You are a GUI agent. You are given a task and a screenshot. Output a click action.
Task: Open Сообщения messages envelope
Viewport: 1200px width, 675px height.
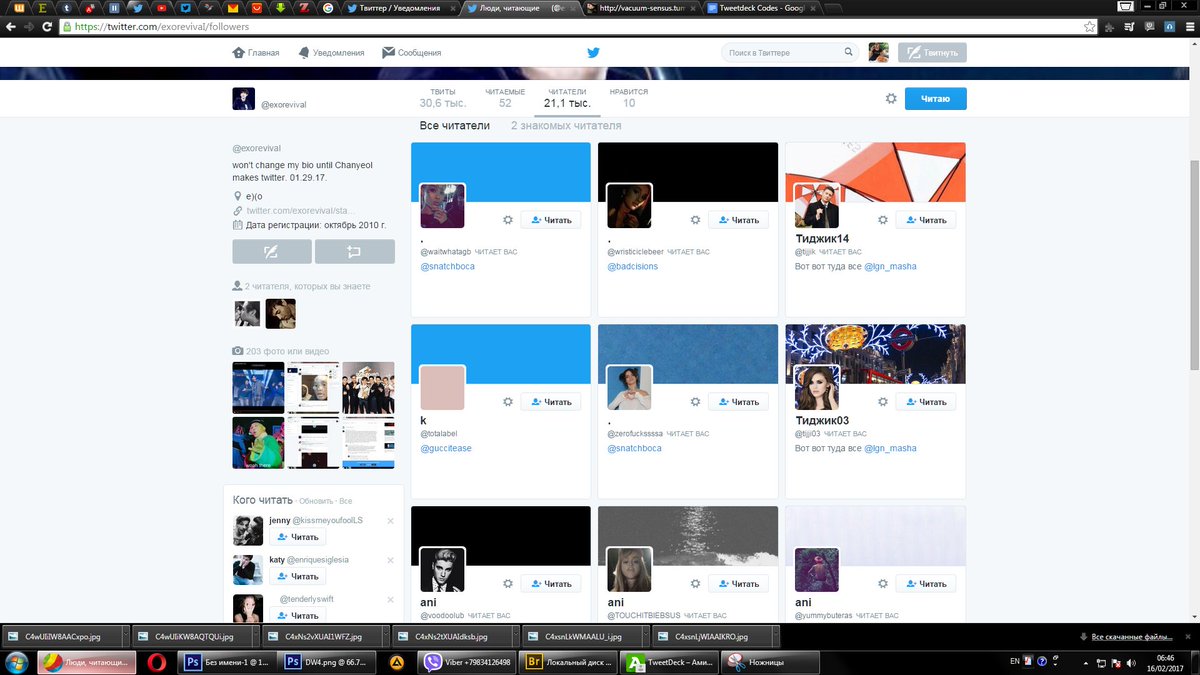411,53
